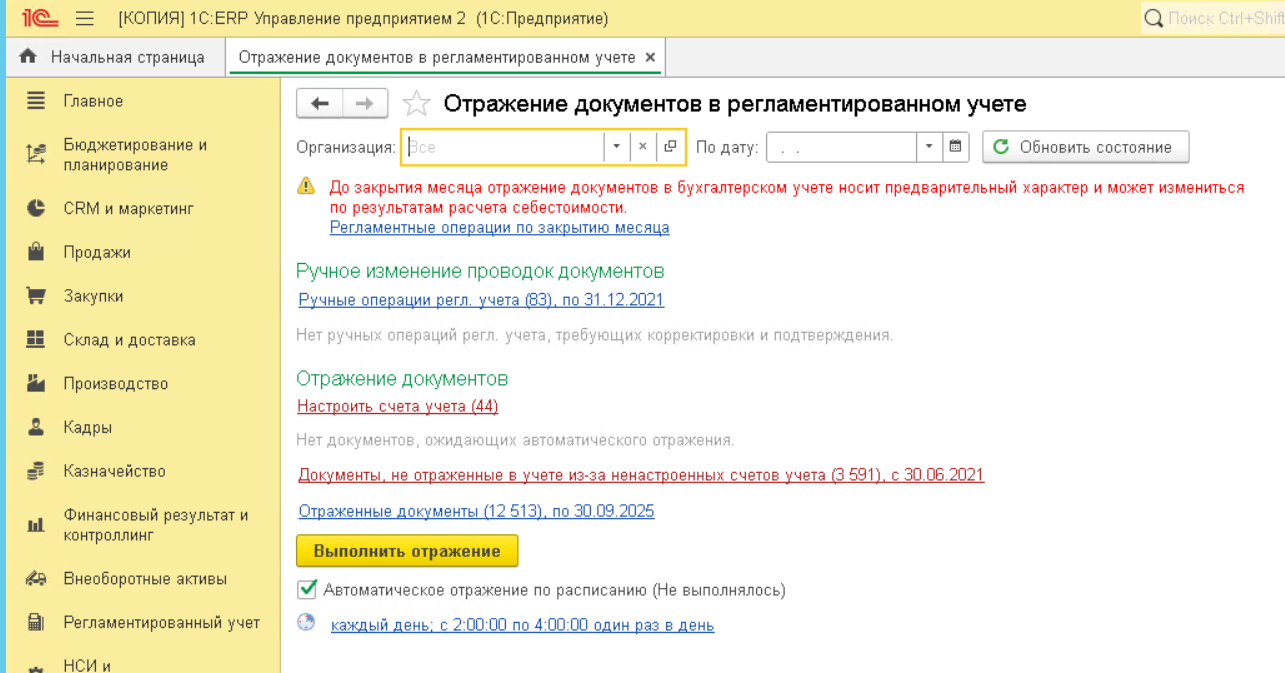The image size is (1285, 673).
Task: Expand the Организация dropdown list
Action: 617,147
